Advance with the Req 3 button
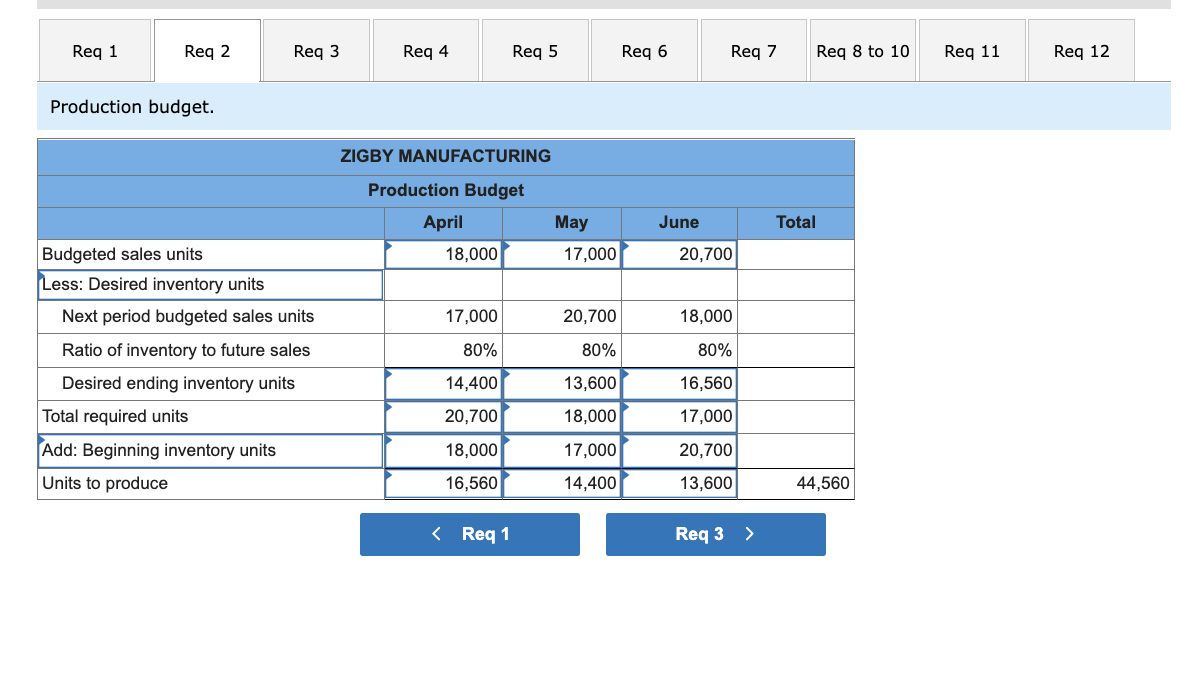The height and width of the screenshot is (673, 1196). click(715, 534)
